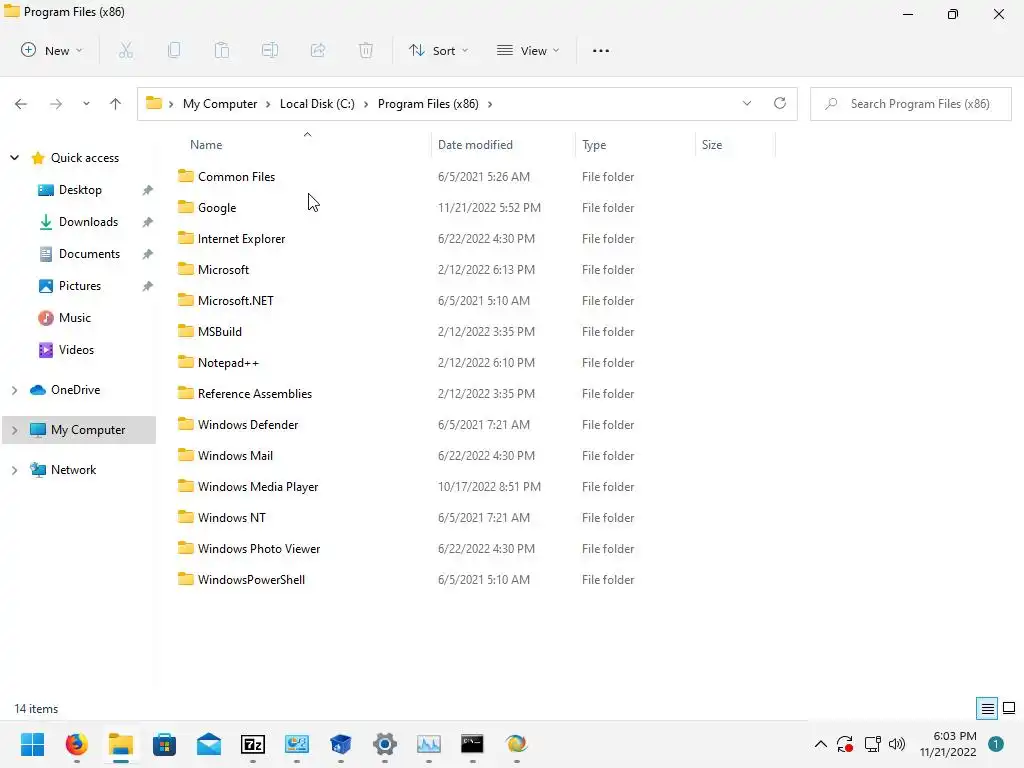Select Desktop in Quick access
The image size is (1024, 768).
click(80, 190)
